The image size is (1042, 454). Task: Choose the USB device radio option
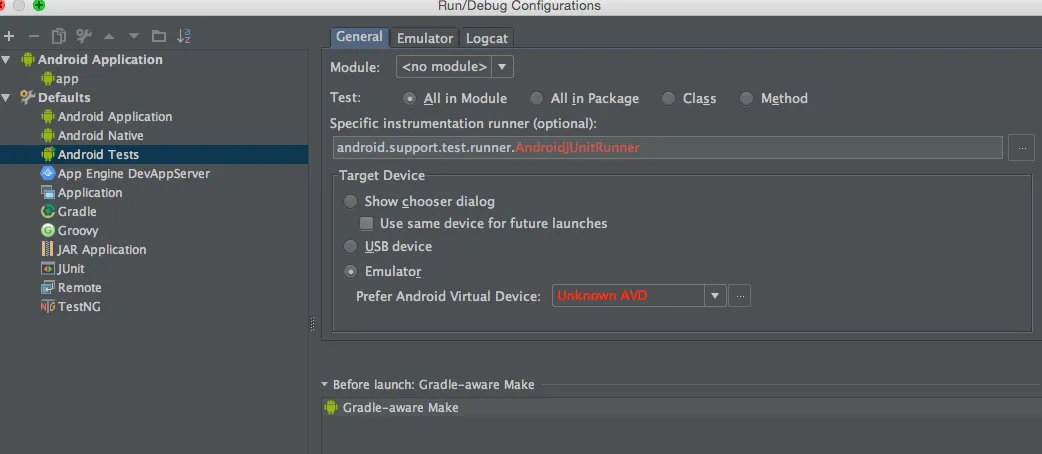click(x=350, y=247)
